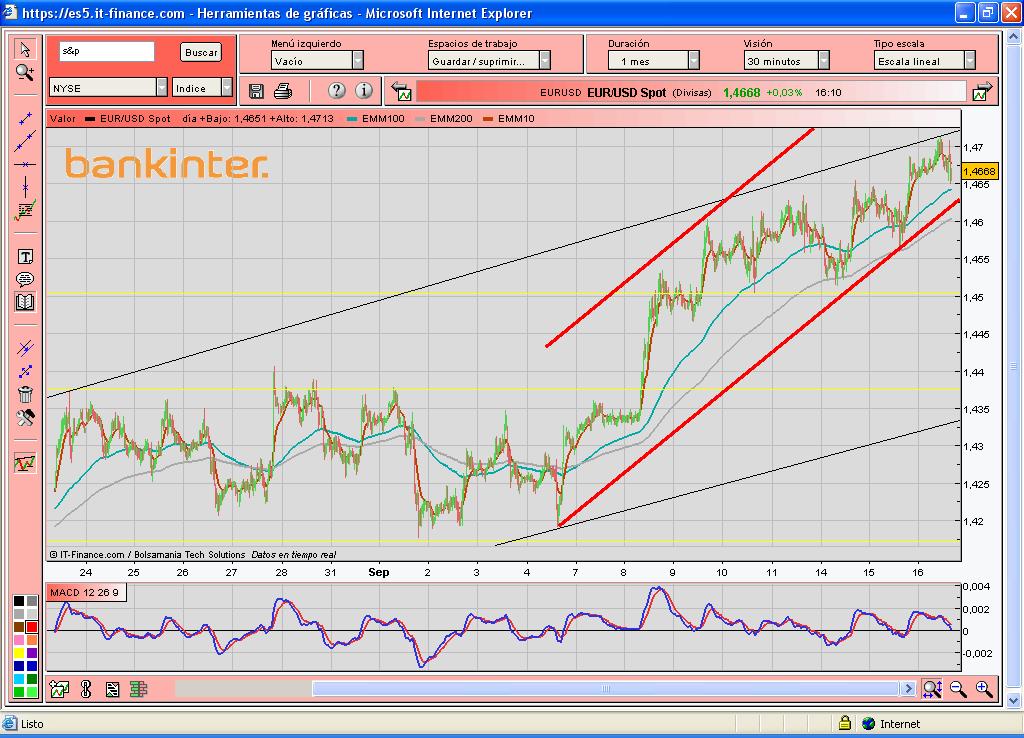Save chart with the floppy disk icon
The width and height of the screenshot is (1024, 738).
point(256,91)
